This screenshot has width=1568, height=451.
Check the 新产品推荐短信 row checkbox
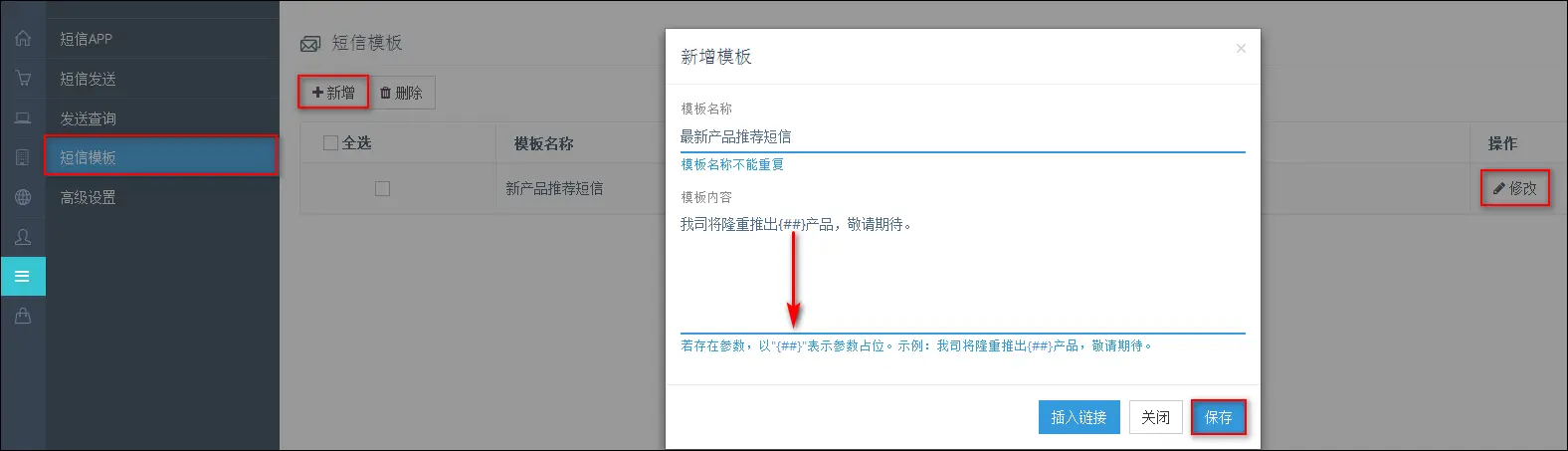point(382,188)
